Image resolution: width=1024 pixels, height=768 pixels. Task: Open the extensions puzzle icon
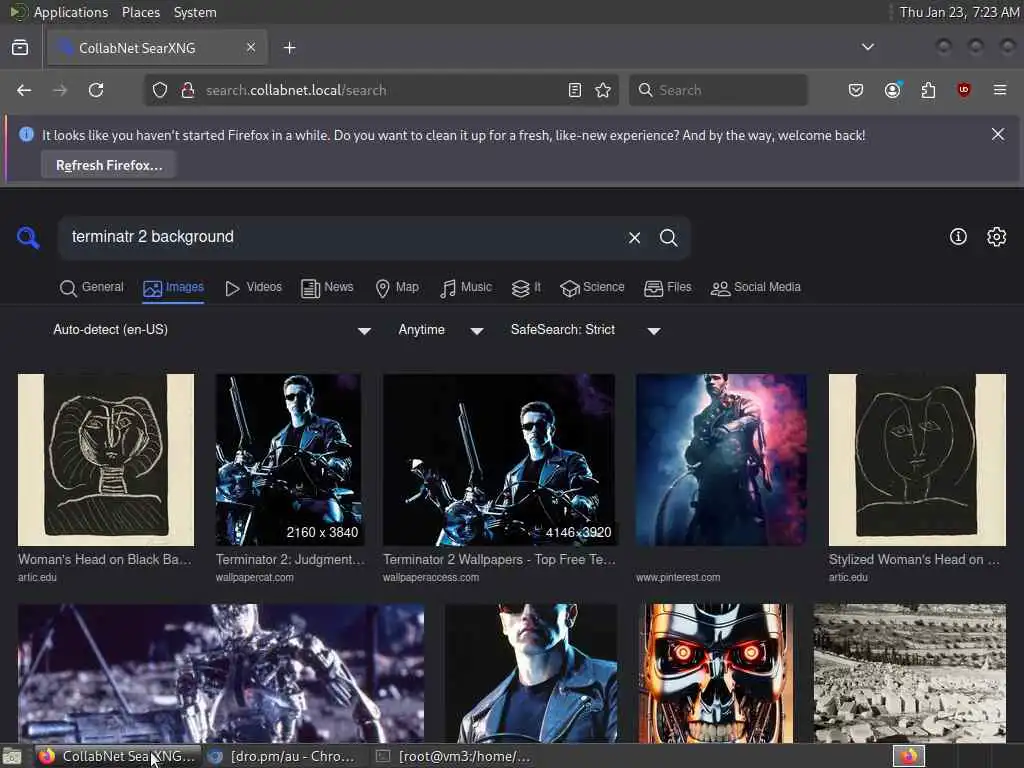click(x=928, y=90)
